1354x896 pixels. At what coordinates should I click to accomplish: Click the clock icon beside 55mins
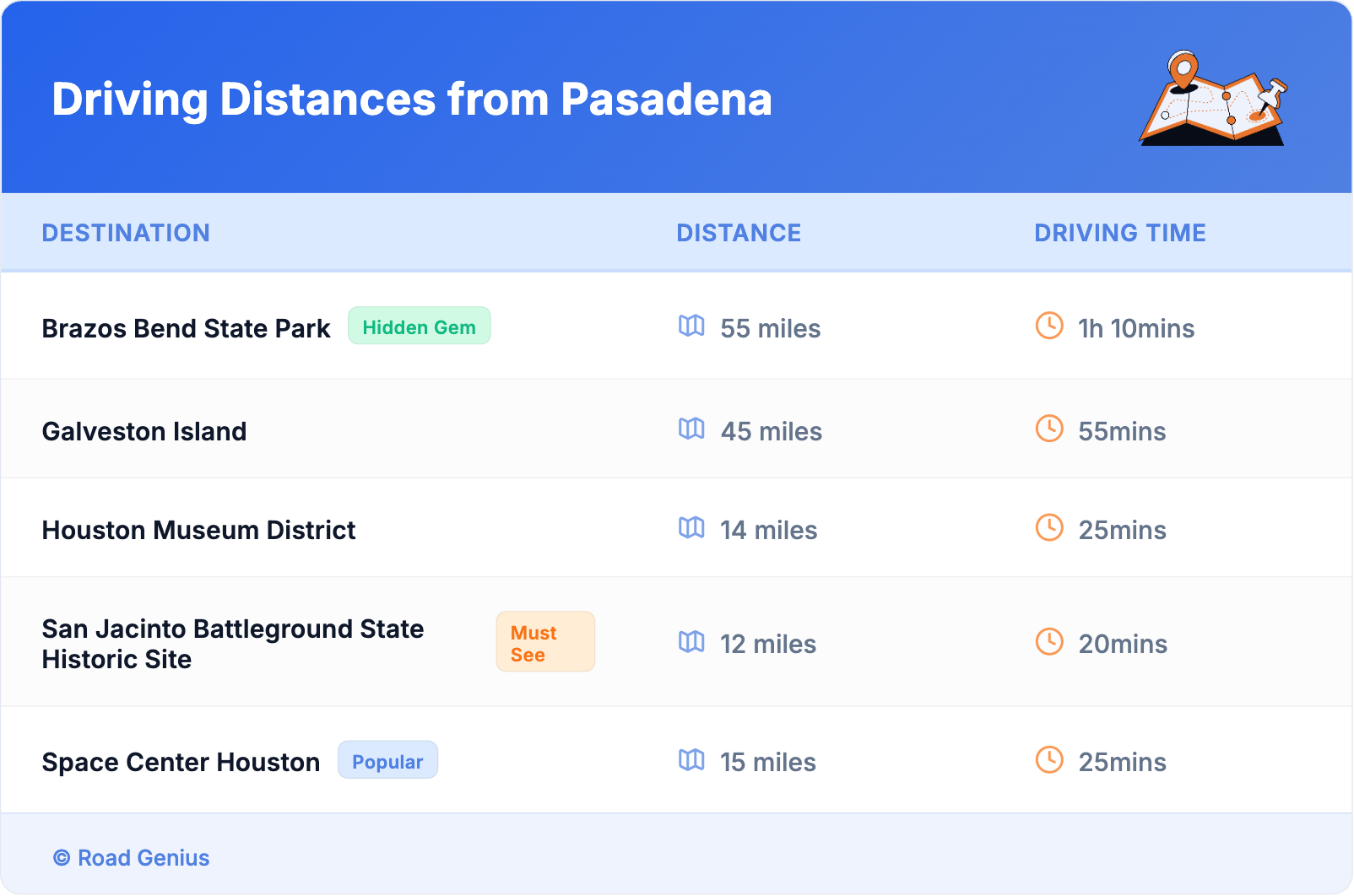tap(1049, 429)
